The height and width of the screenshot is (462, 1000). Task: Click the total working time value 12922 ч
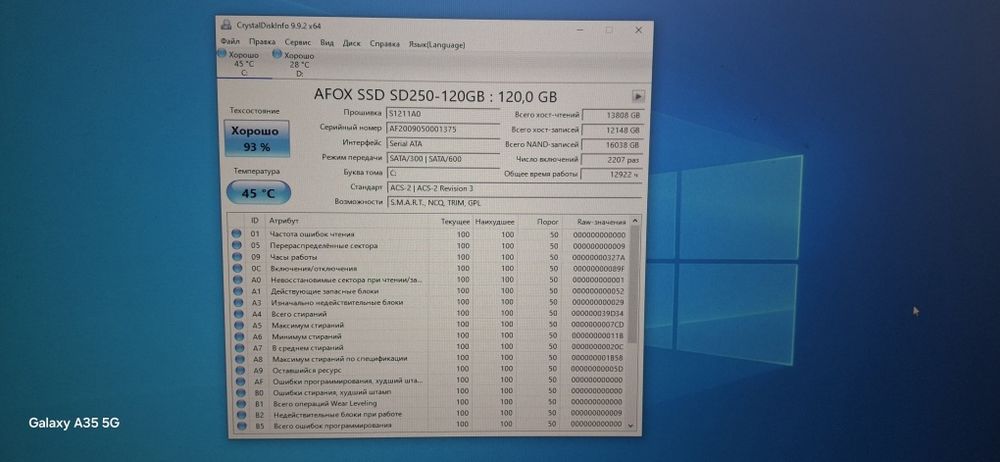(612, 175)
